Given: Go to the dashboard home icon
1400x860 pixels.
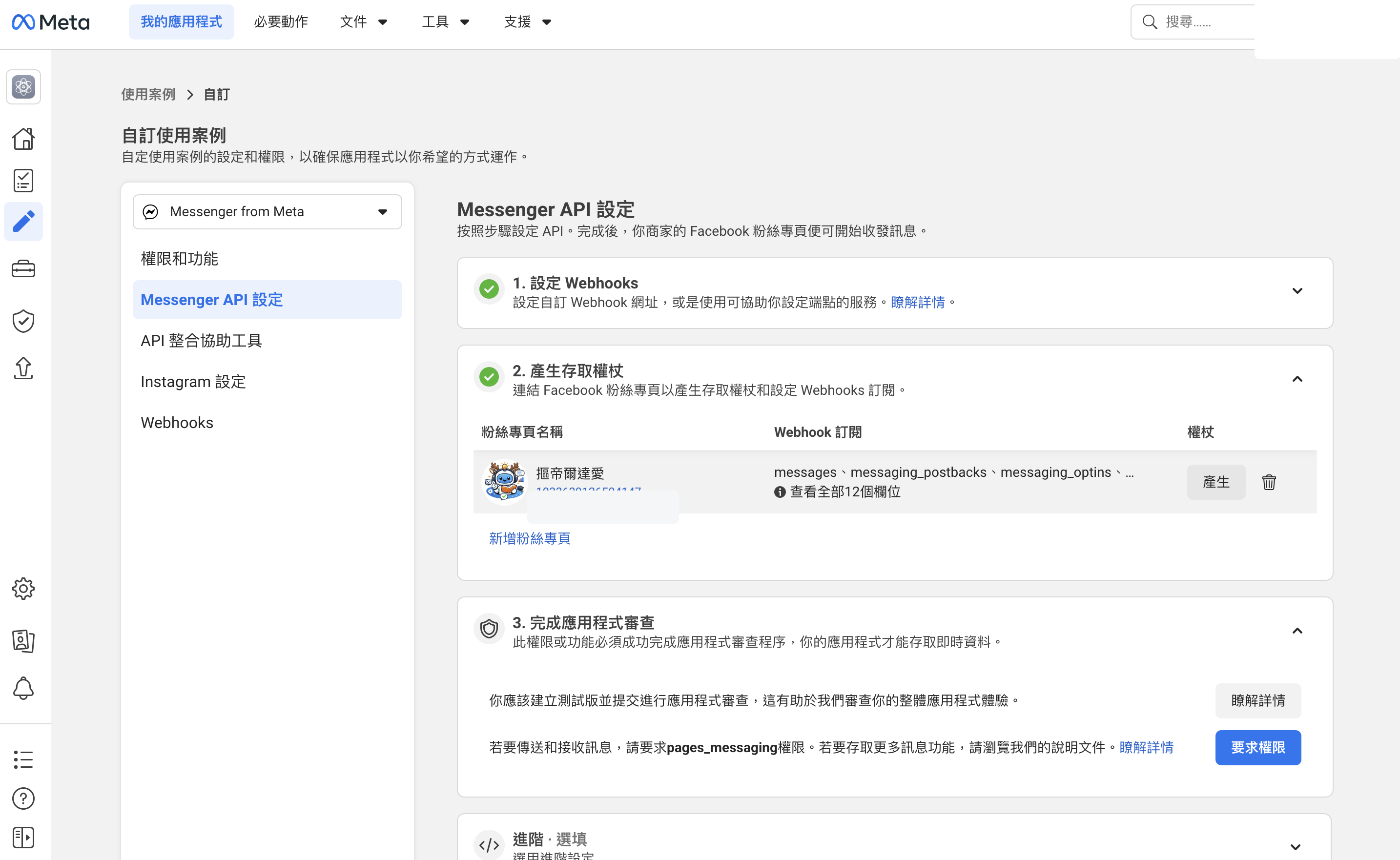Looking at the screenshot, I should (x=23, y=138).
